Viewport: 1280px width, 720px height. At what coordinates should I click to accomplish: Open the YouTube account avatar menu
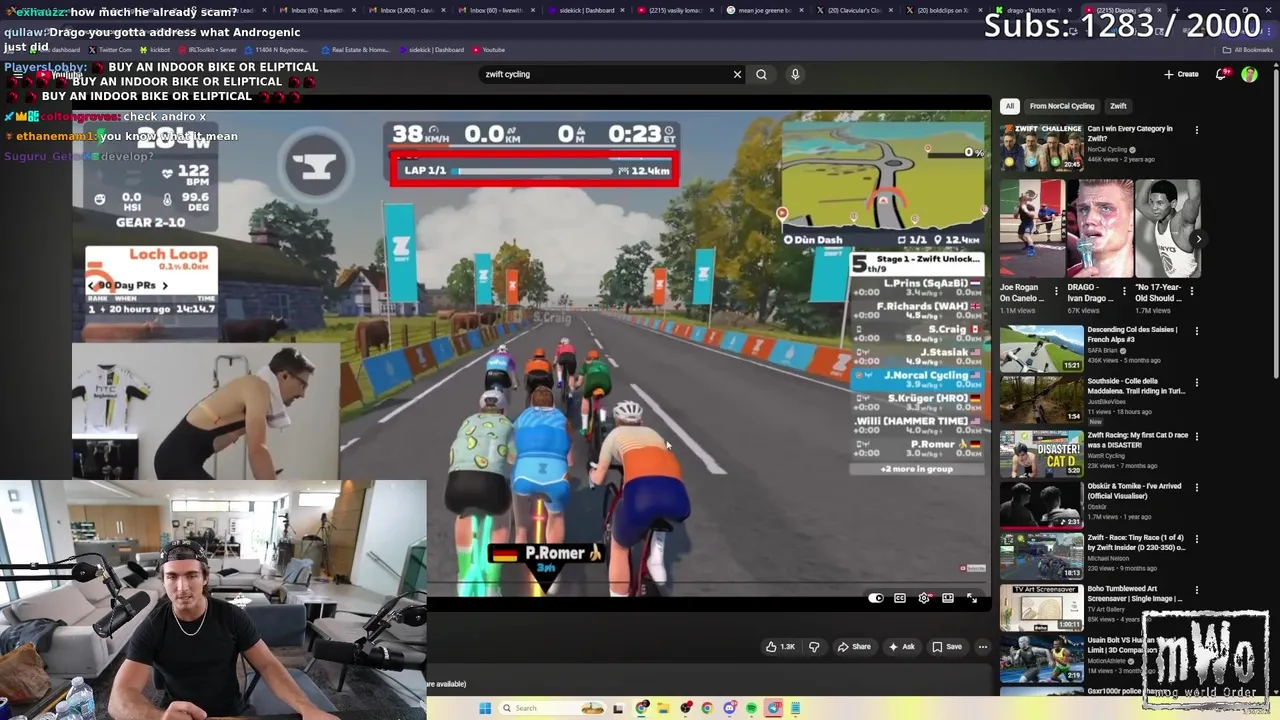point(1249,74)
